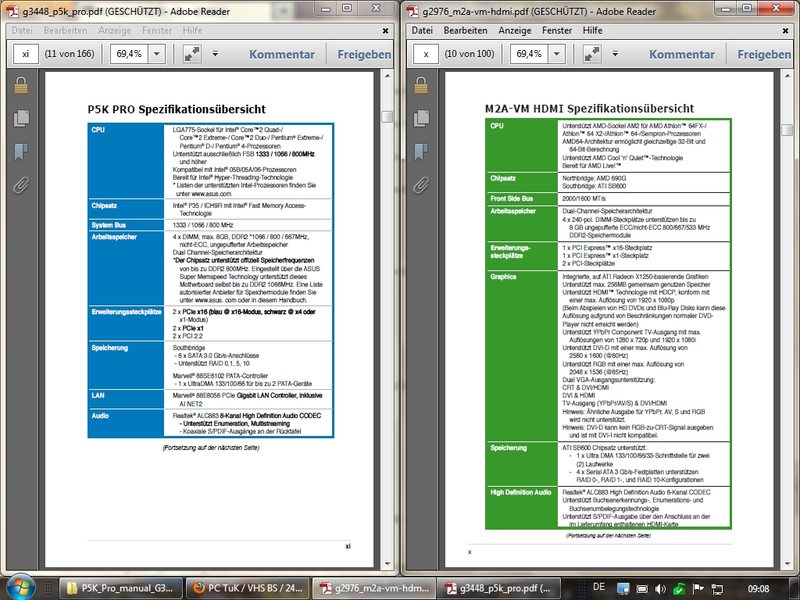This screenshot has height=600, width=800.
Task: Click volume speaker icon in system tray
Action: (660, 589)
